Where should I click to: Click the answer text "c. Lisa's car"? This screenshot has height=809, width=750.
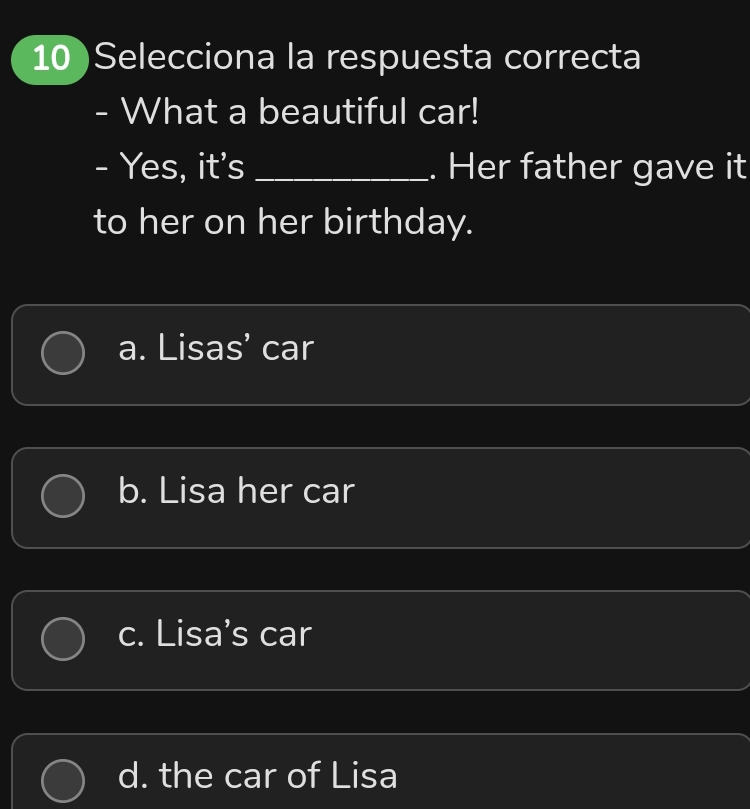(x=215, y=633)
